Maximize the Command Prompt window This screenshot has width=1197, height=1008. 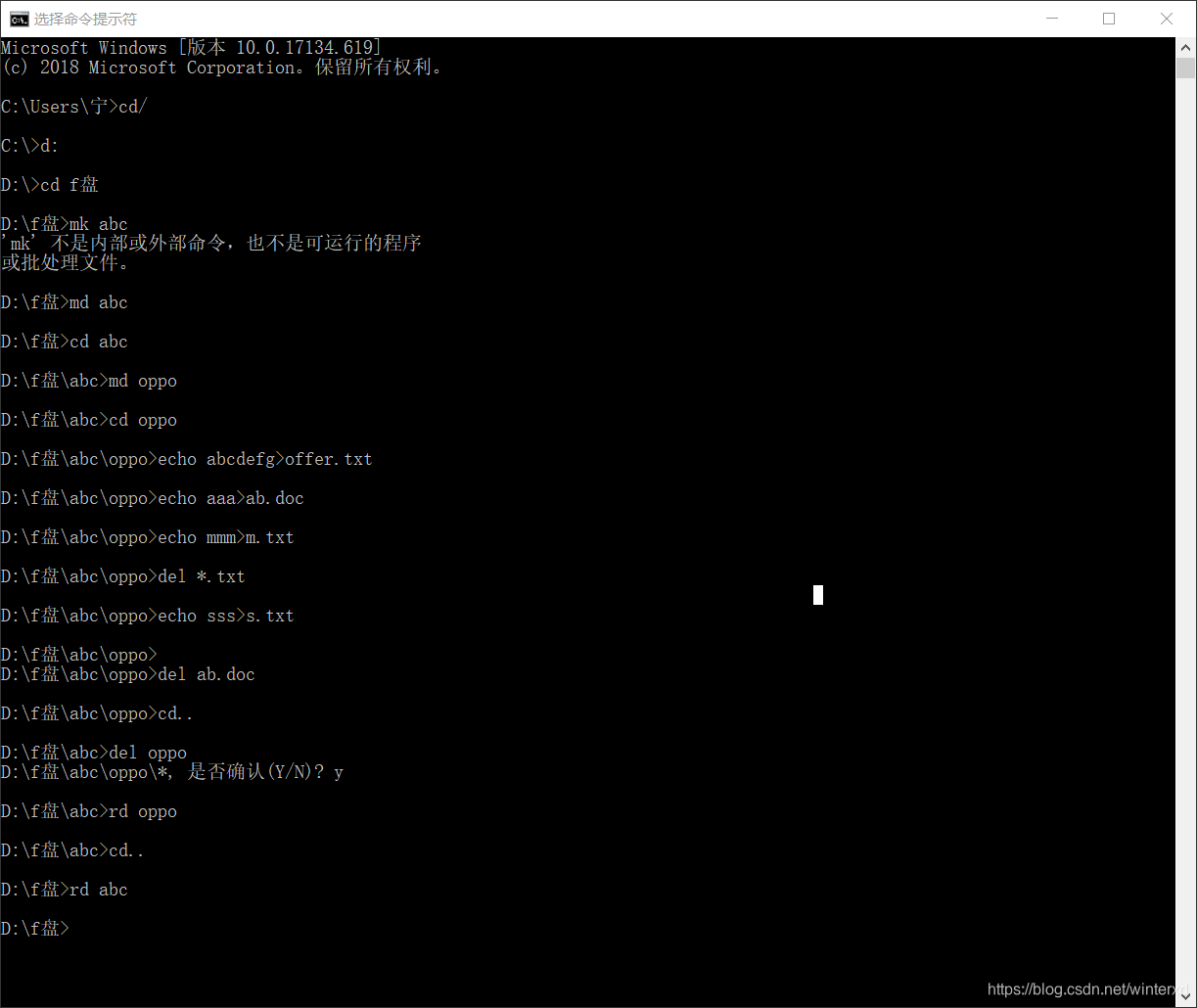pos(1109,19)
